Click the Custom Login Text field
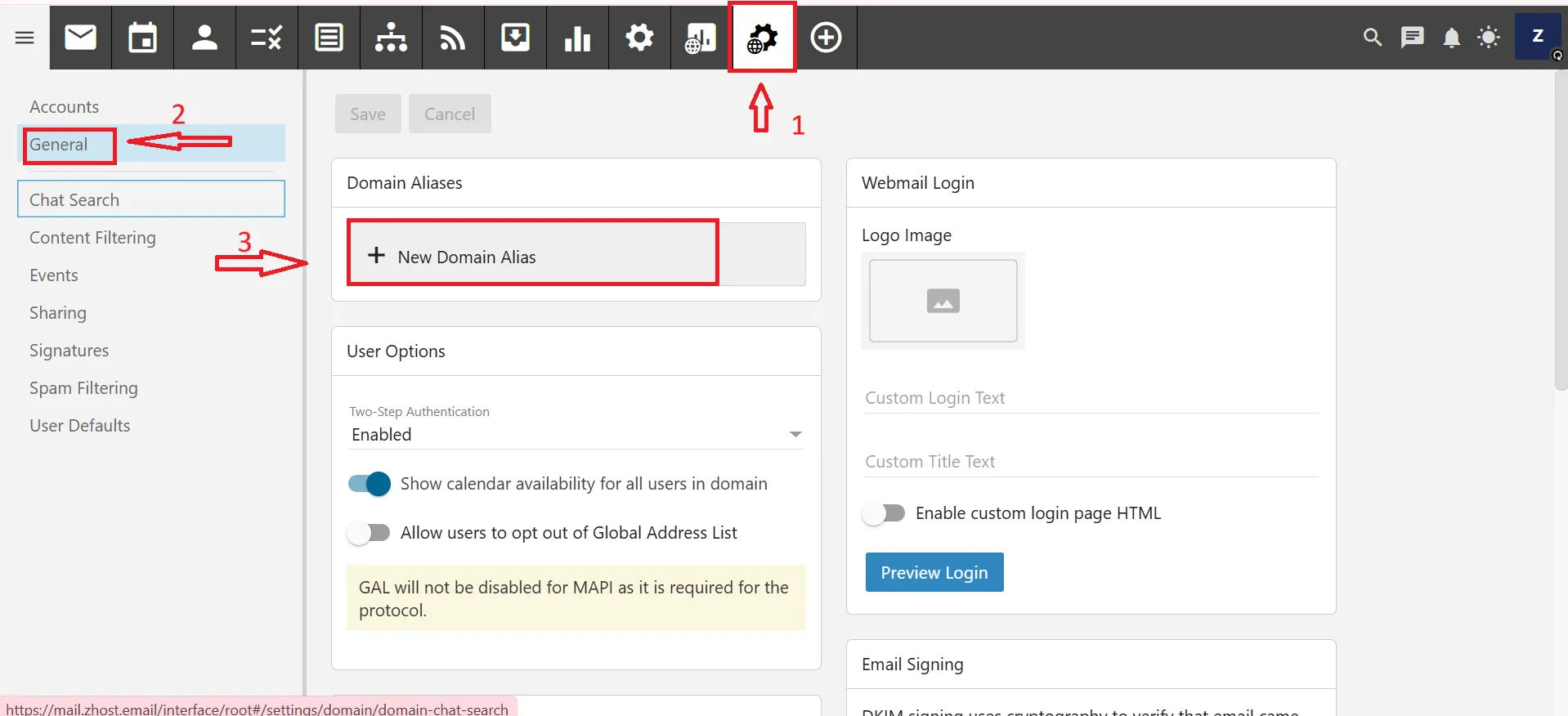The image size is (1568, 716). point(1090,398)
